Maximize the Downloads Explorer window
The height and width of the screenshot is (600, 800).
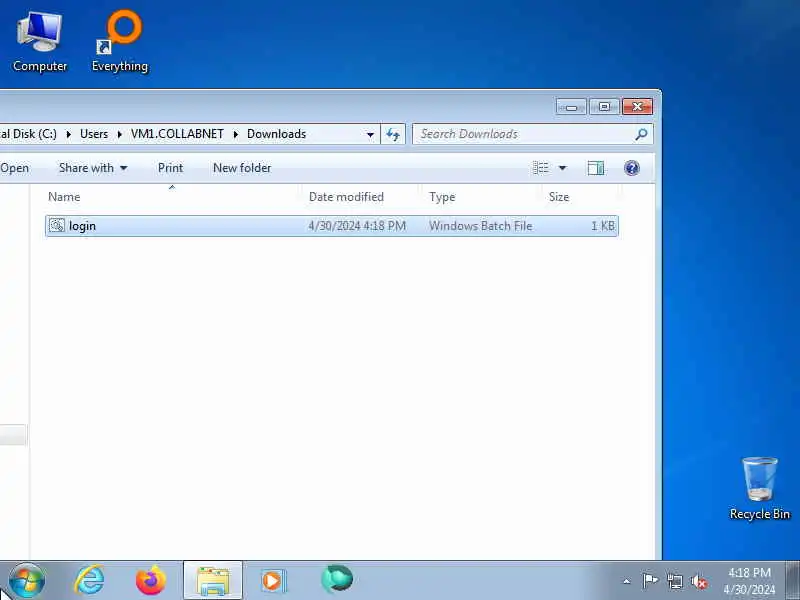pos(604,107)
